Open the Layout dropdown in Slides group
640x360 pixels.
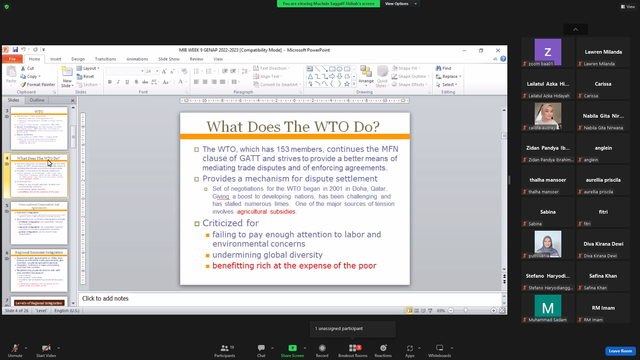88,68
